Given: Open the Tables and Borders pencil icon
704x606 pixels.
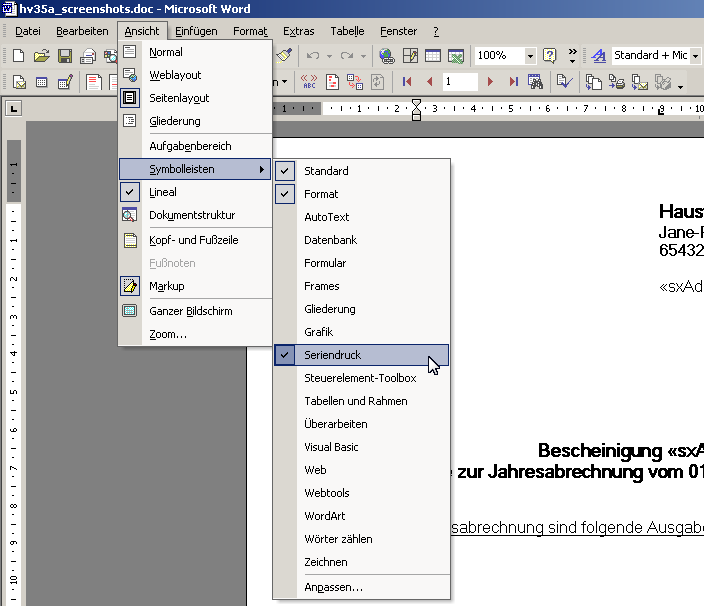Looking at the screenshot, I should pos(410,56).
